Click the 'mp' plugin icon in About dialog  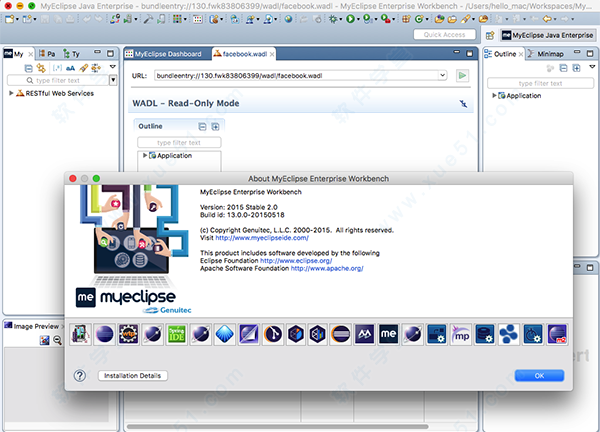(x=461, y=334)
